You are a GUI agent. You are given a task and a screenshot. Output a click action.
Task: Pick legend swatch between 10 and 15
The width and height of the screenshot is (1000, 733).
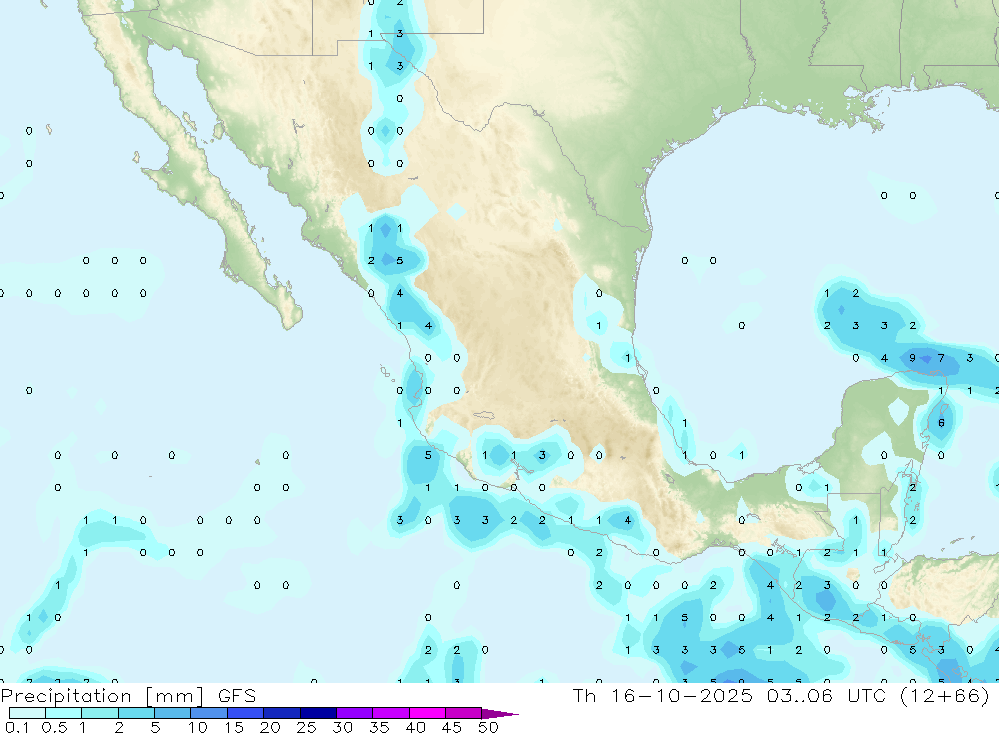point(209,713)
